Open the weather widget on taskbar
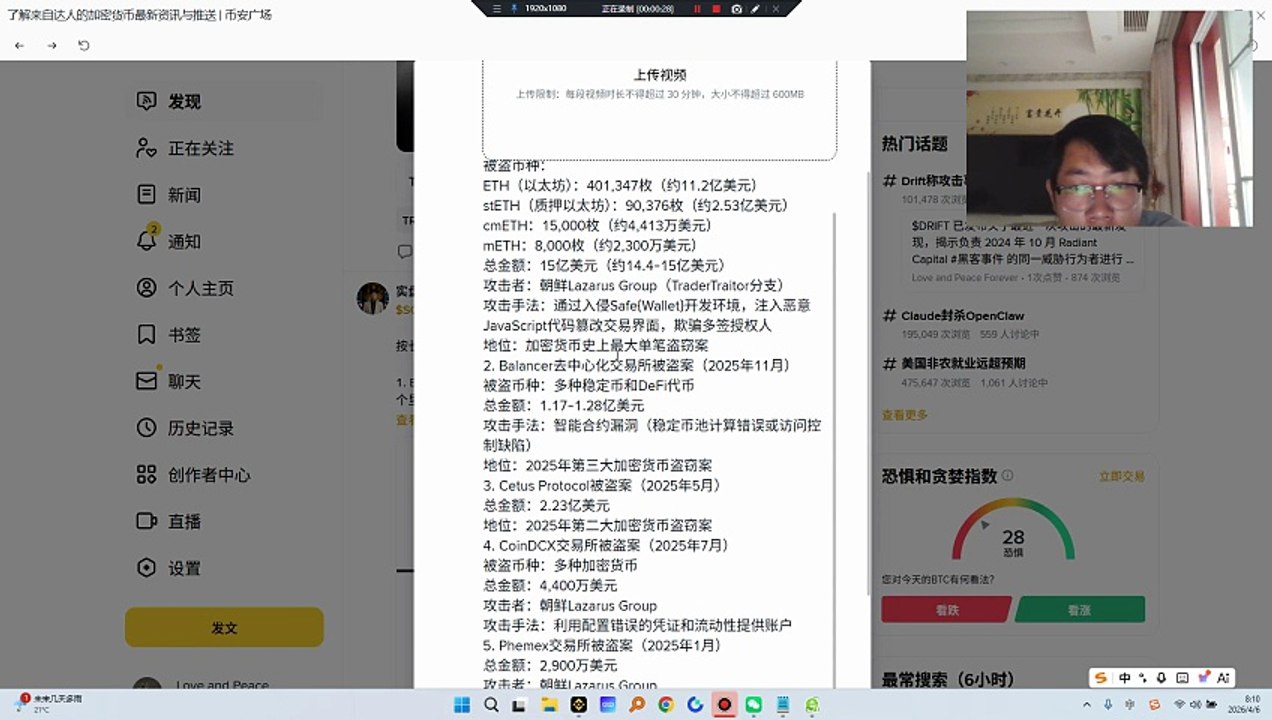Image resolution: width=1272 pixels, height=720 pixels. tap(50, 704)
